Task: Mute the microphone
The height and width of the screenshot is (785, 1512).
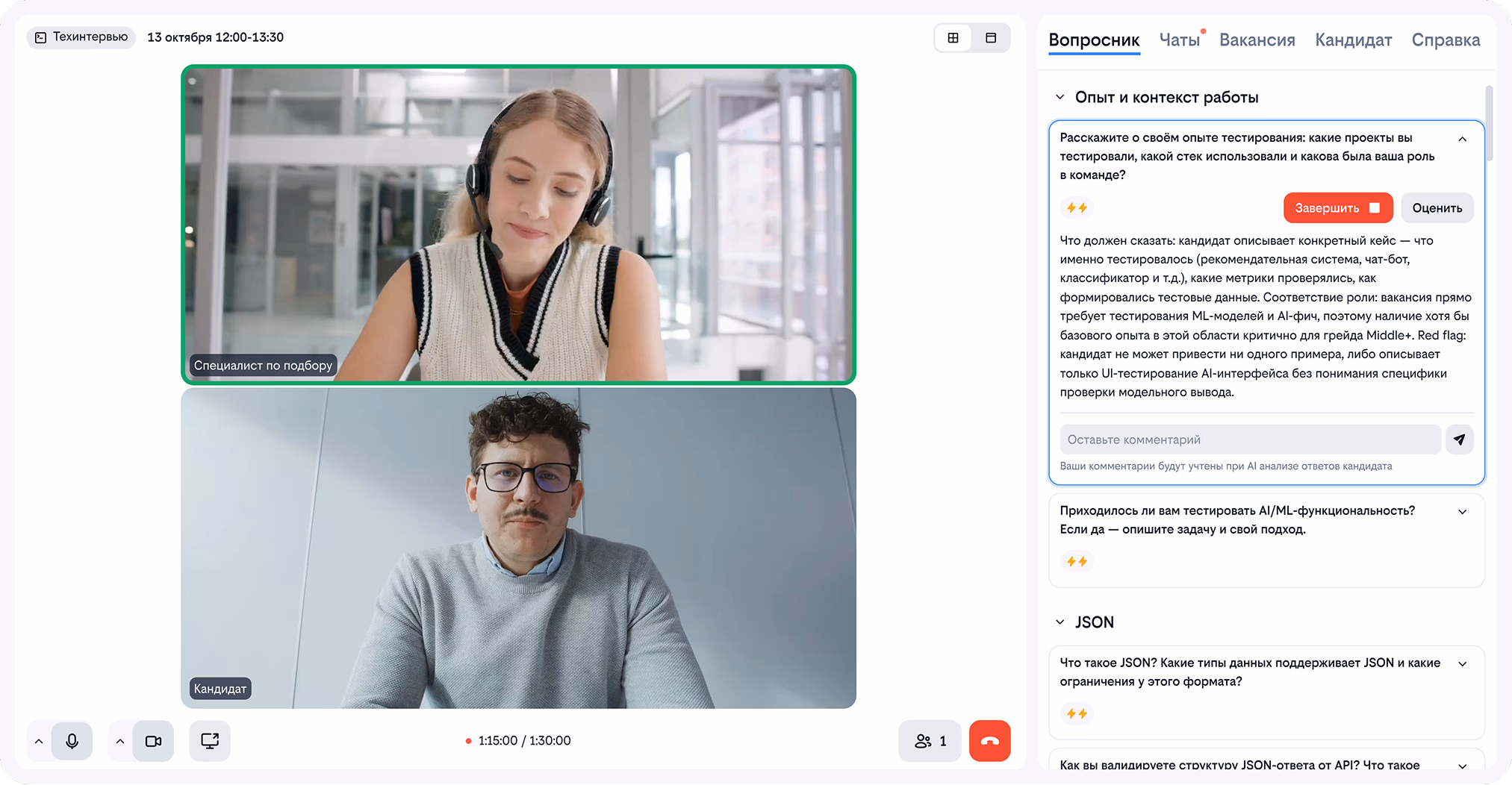Action: pyautogui.click(x=72, y=741)
